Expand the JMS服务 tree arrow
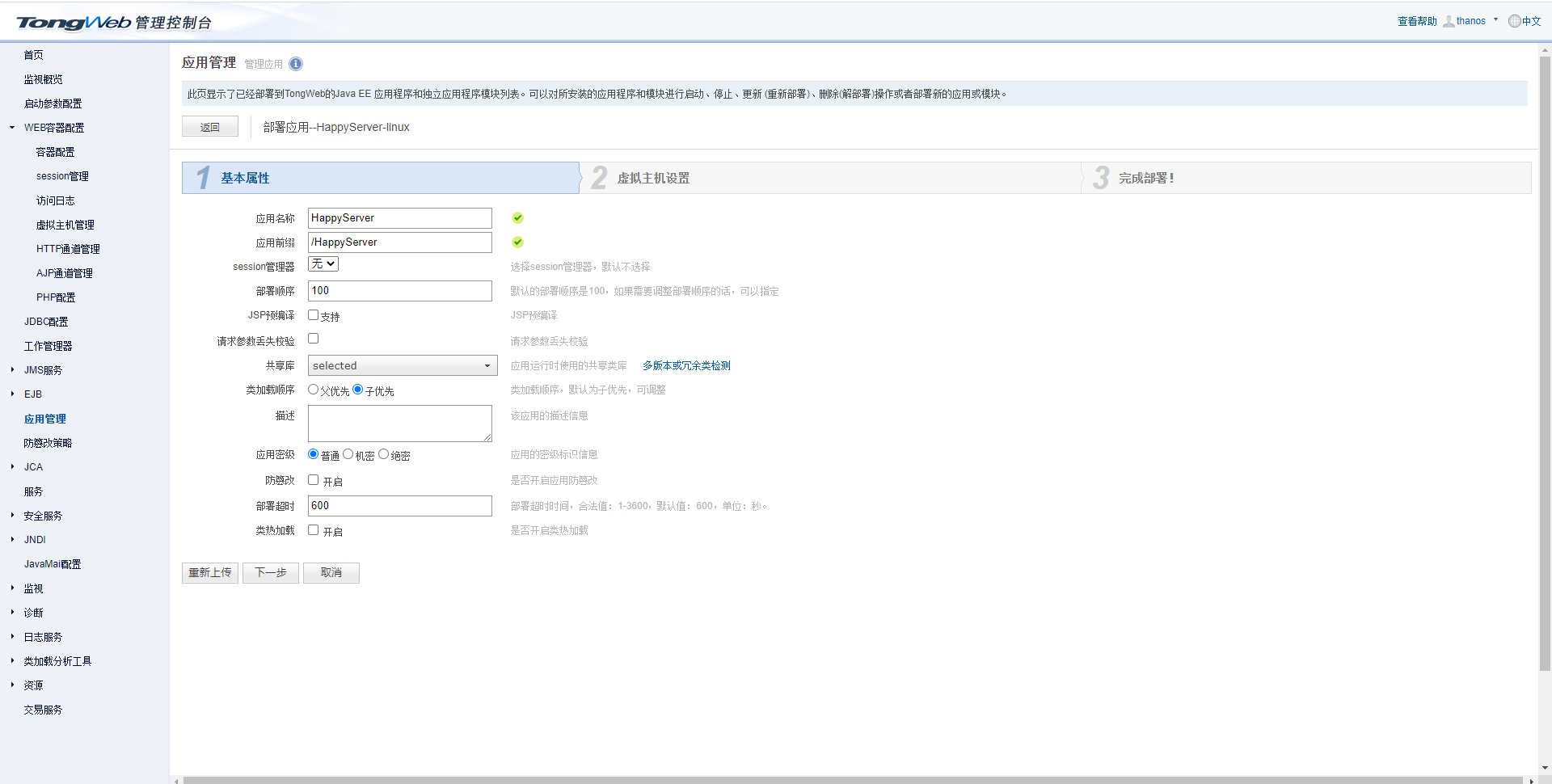 pos(12,370)
